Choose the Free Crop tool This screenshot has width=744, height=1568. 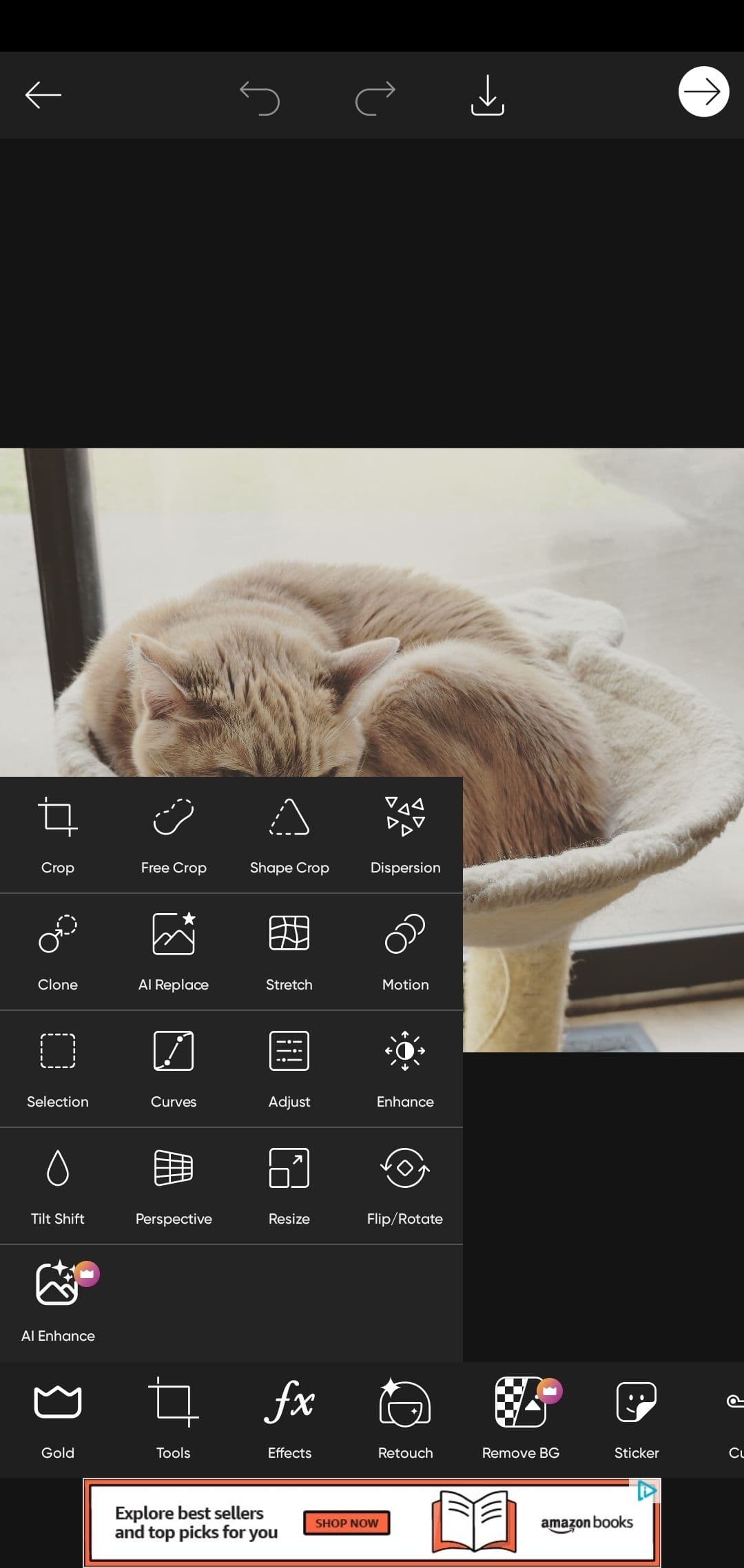click(174, 835)
